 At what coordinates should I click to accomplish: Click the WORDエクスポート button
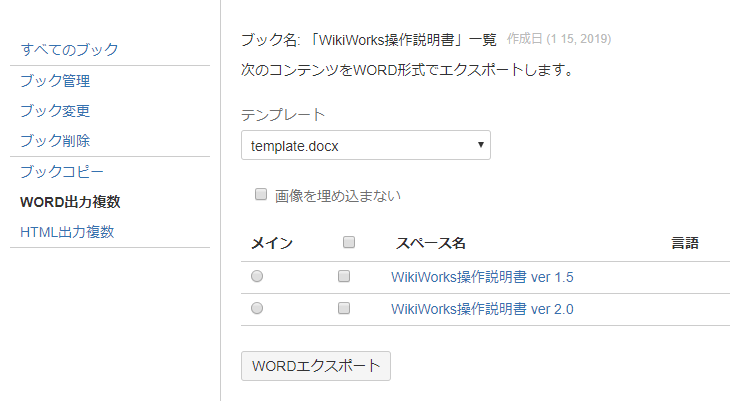click(316, 366)
